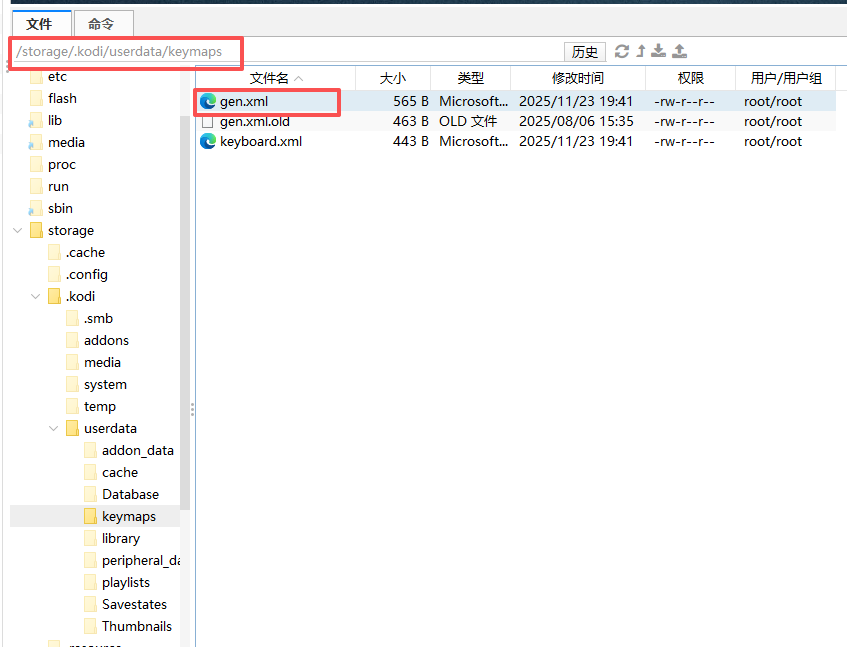Switch to the 命令 tab
Viewport: 847px width, 647px height.
pos(101,23)
